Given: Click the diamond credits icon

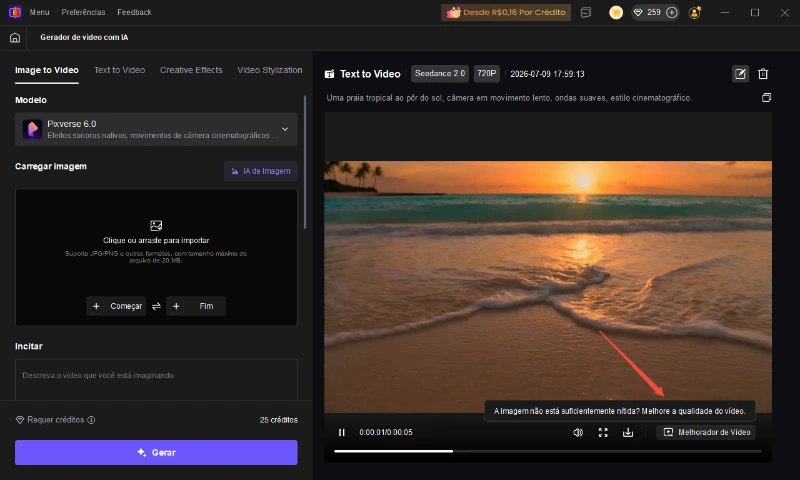Looking at the screenshot, I should (x=638, y=12).
